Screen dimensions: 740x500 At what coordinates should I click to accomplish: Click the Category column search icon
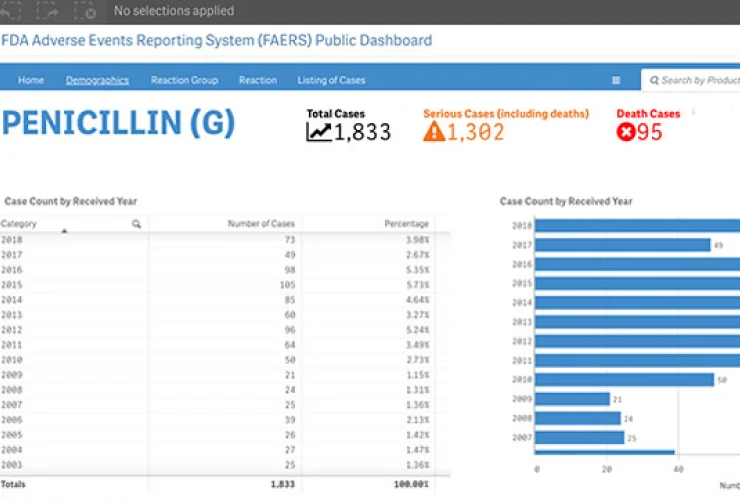coord(136,224)
